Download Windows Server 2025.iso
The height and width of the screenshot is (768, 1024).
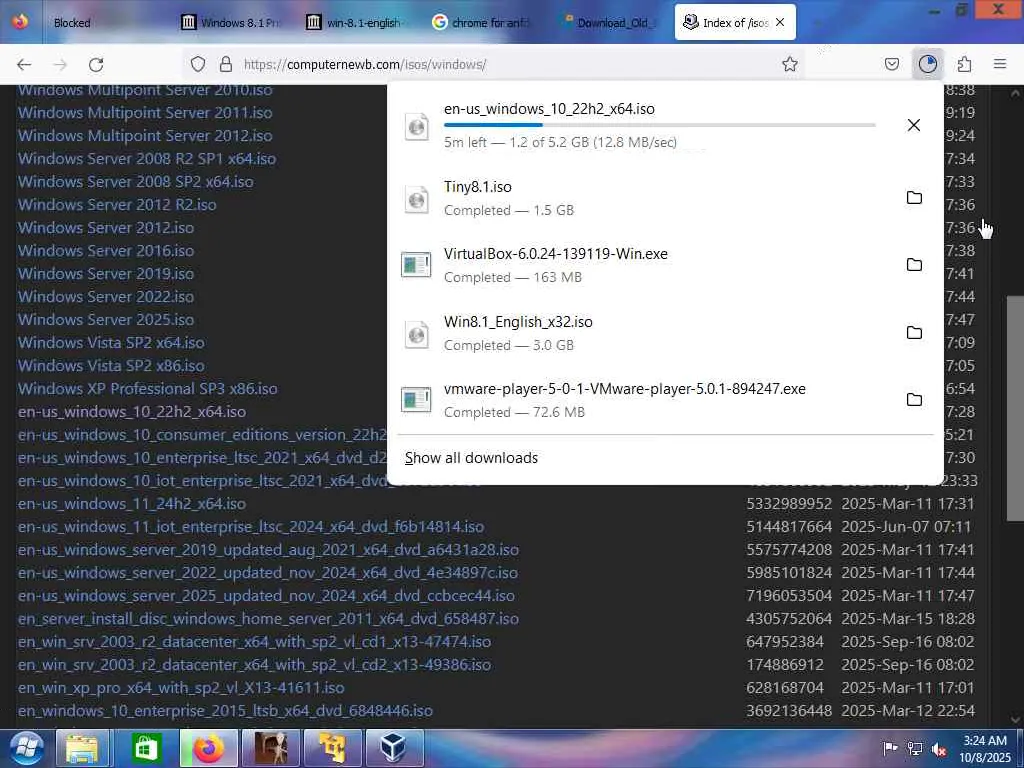[106, 319]
